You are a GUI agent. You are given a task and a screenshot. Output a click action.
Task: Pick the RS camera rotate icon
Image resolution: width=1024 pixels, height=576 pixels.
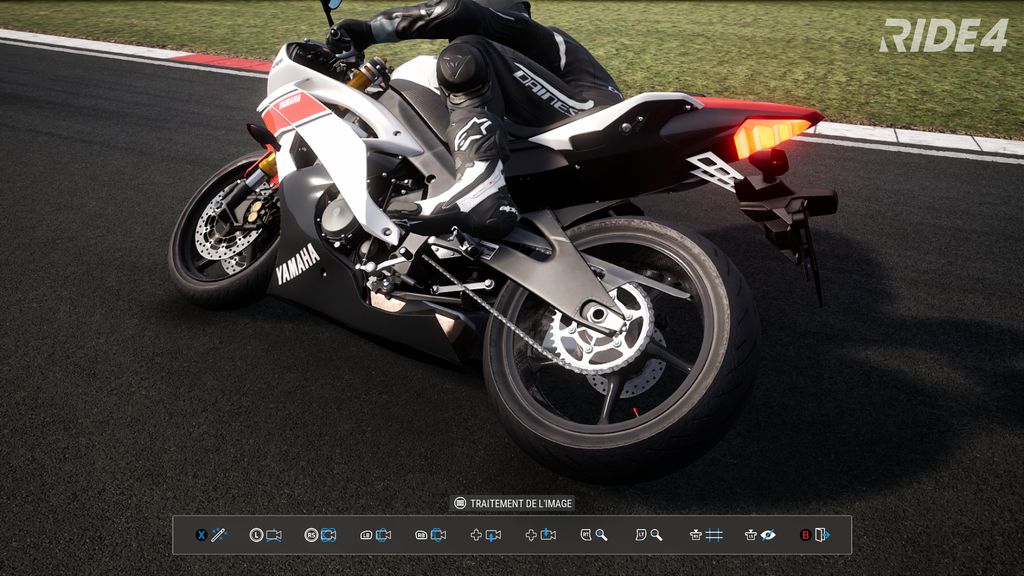tap(328, 535)
